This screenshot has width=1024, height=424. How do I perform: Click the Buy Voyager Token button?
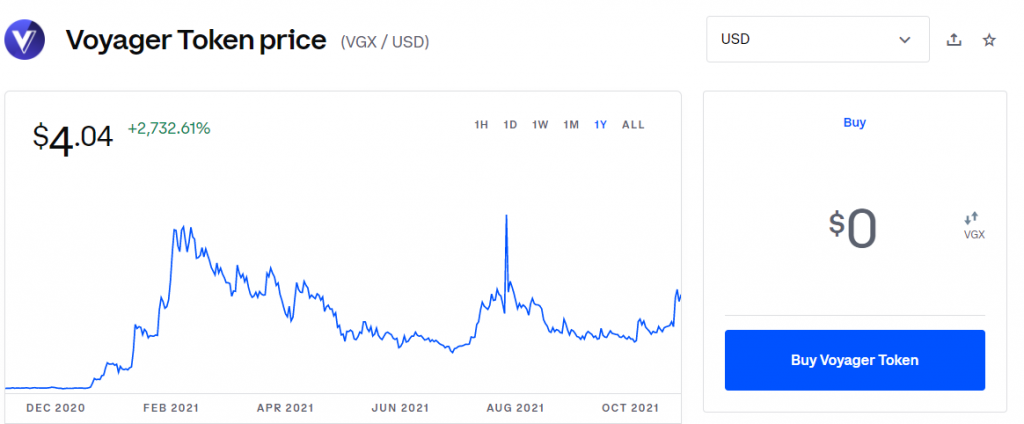click(855, 360)
